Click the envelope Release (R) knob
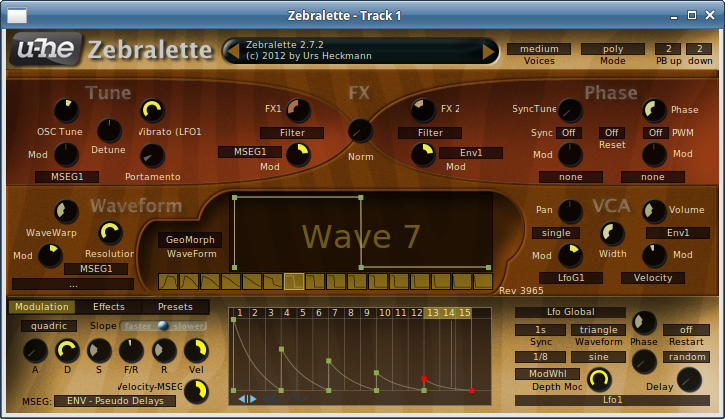Screen dimensions: 725x419 tap(164, 351)
